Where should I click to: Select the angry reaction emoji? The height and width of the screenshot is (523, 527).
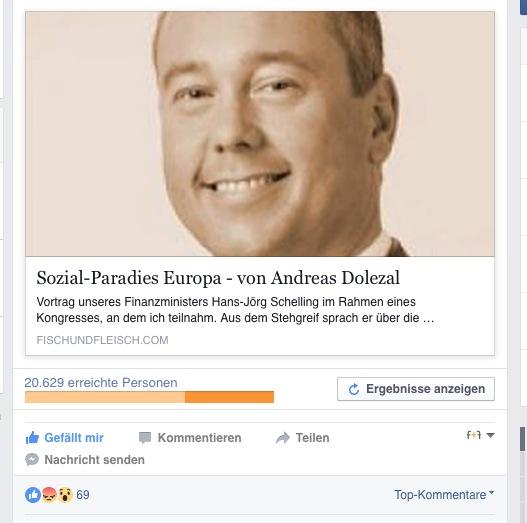(49, 495)
